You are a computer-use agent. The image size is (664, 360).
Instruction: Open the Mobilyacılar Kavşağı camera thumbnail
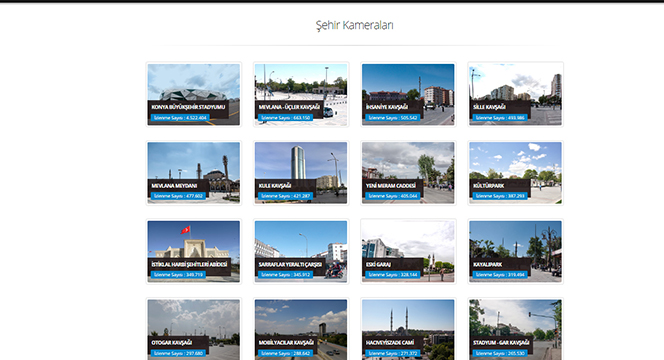tap(301, 330)
